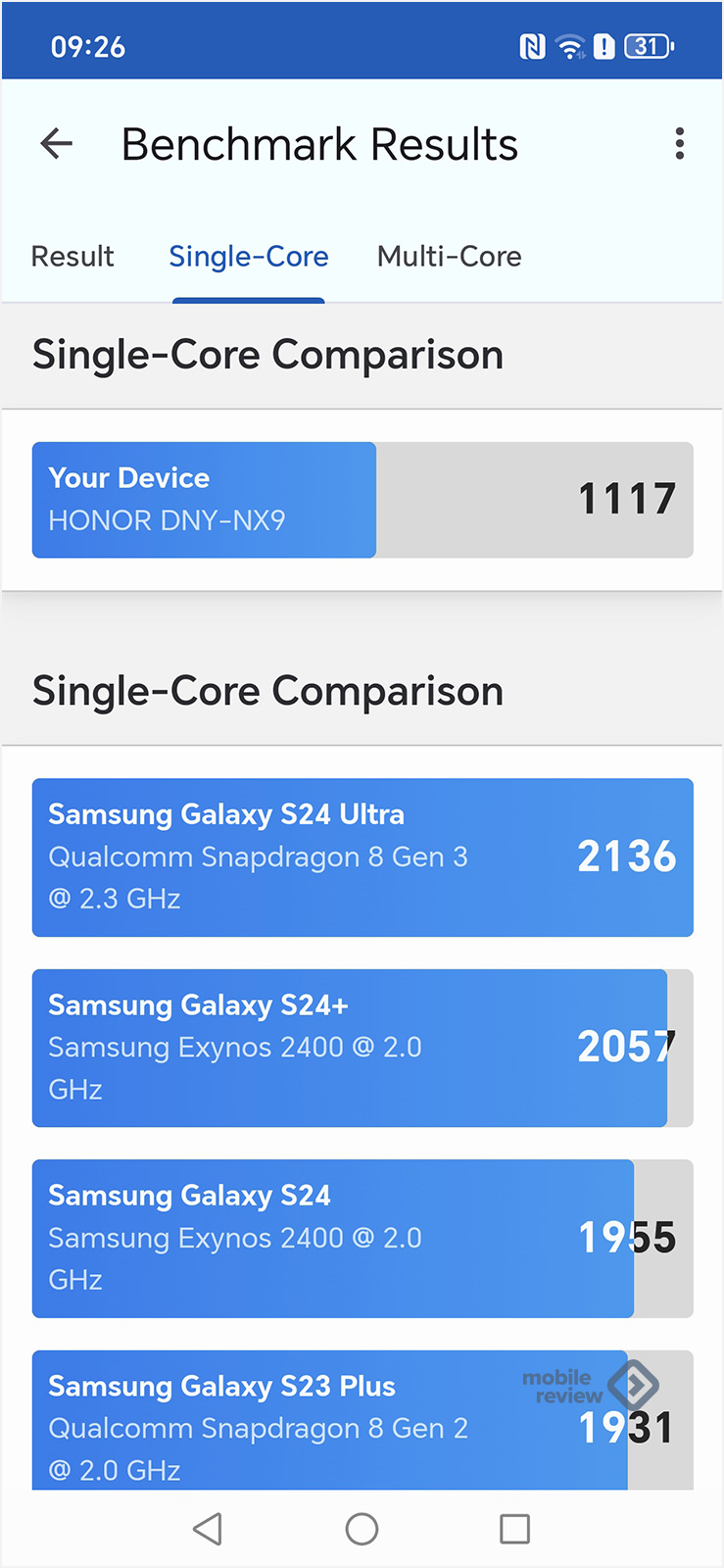Tap the battery alert icon in status bar
Viewport: 724px width, 1568px height.
coord(604,46)
